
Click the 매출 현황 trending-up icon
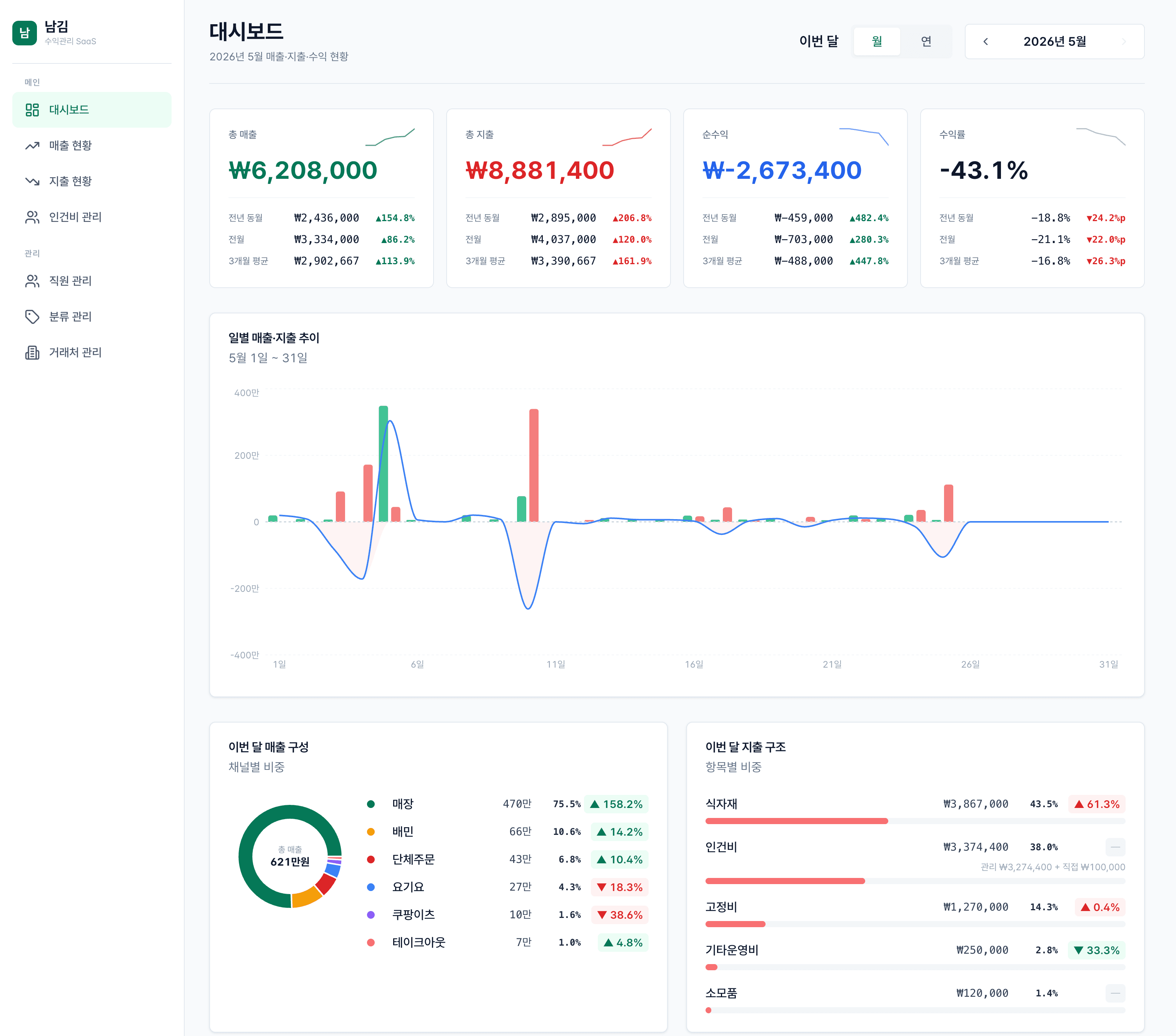pyautogui.click(x=32, y=145)
